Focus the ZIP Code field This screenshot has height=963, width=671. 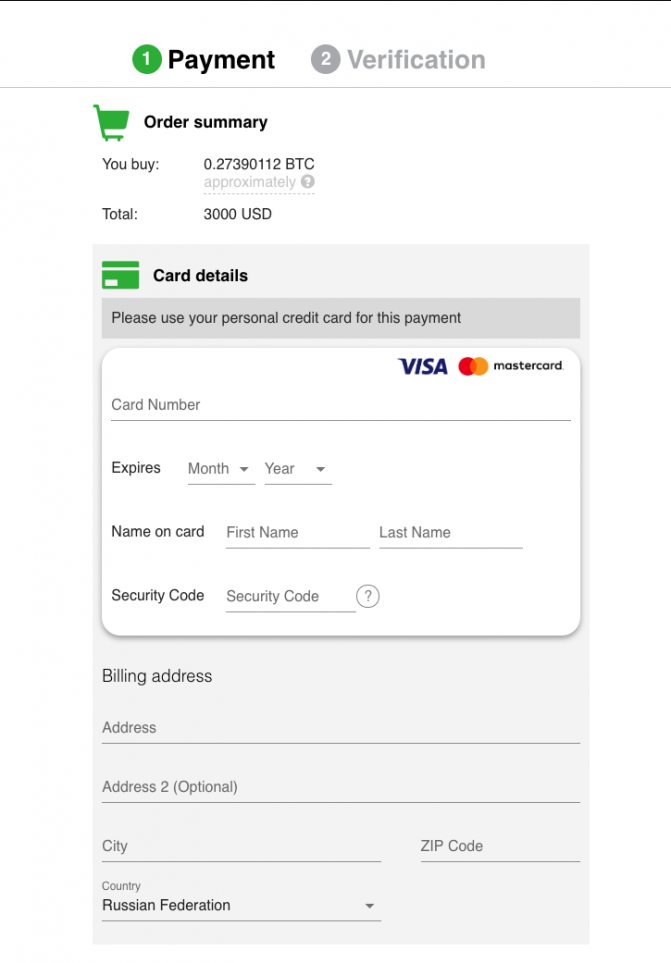499,846
